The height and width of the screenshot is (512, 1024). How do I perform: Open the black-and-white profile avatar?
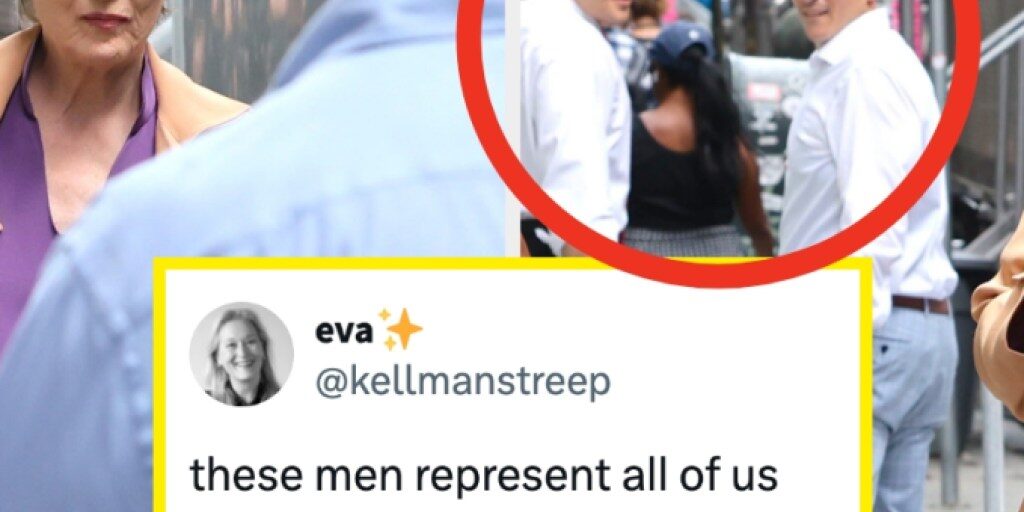point(241,354)
